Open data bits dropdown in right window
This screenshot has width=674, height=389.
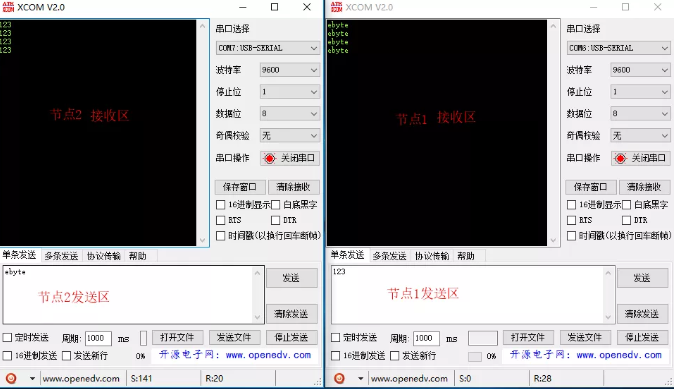(x=640, y=113)
